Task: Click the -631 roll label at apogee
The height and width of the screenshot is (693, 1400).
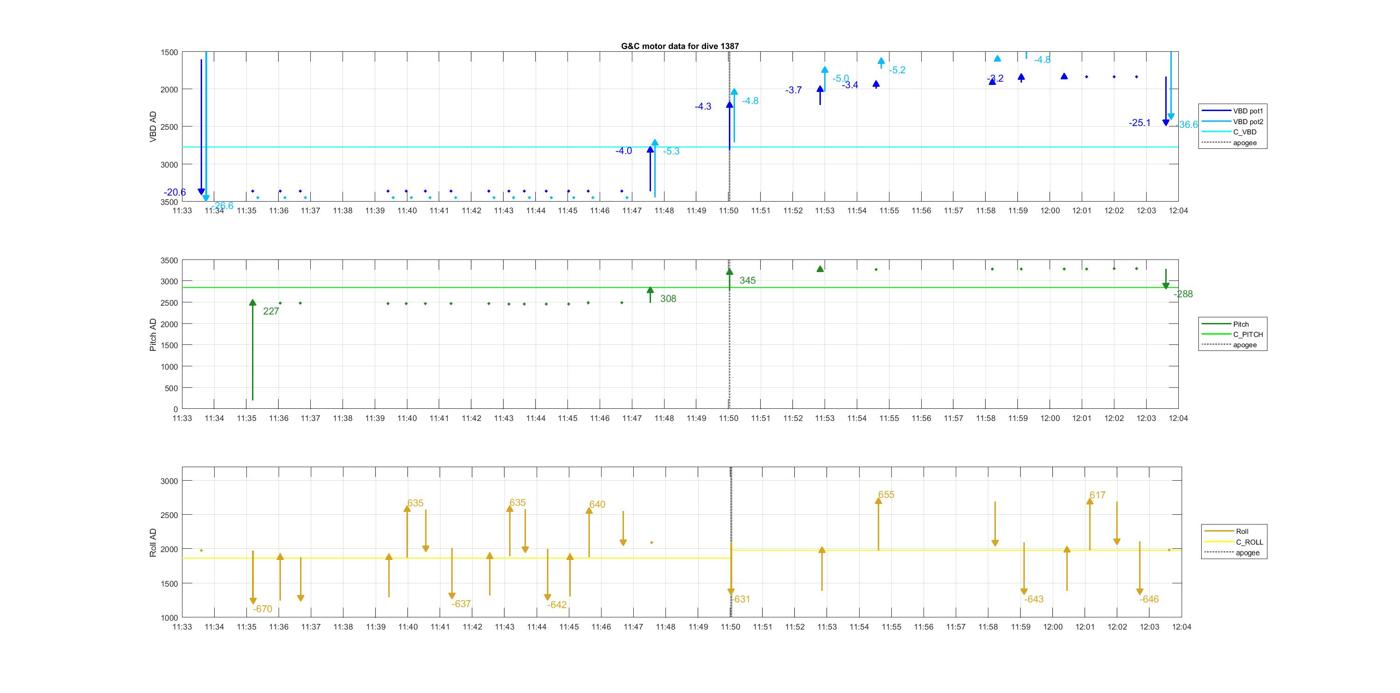Action: [741, 600]
